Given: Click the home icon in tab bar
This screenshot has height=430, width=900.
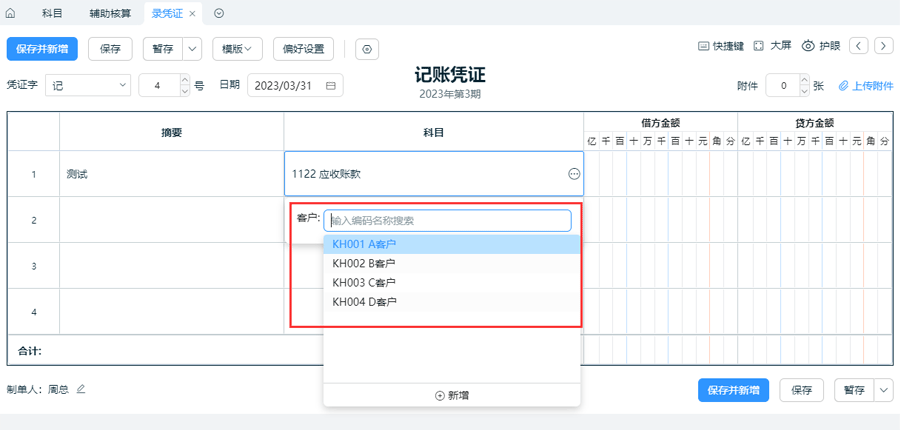Looking at the screenshot, I should click(11, 13).
